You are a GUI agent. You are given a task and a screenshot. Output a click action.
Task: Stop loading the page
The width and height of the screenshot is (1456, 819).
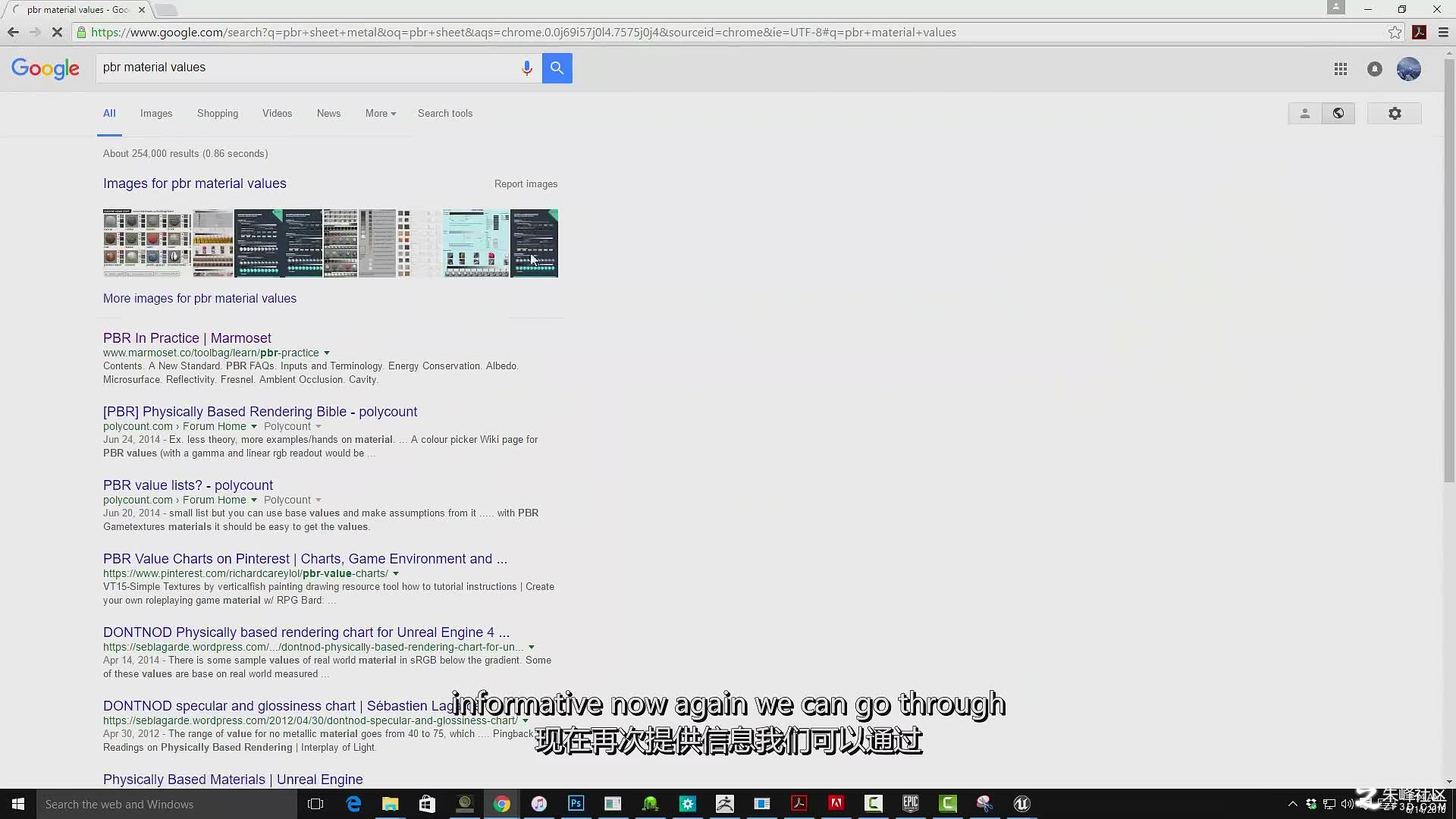pos(57,32)
